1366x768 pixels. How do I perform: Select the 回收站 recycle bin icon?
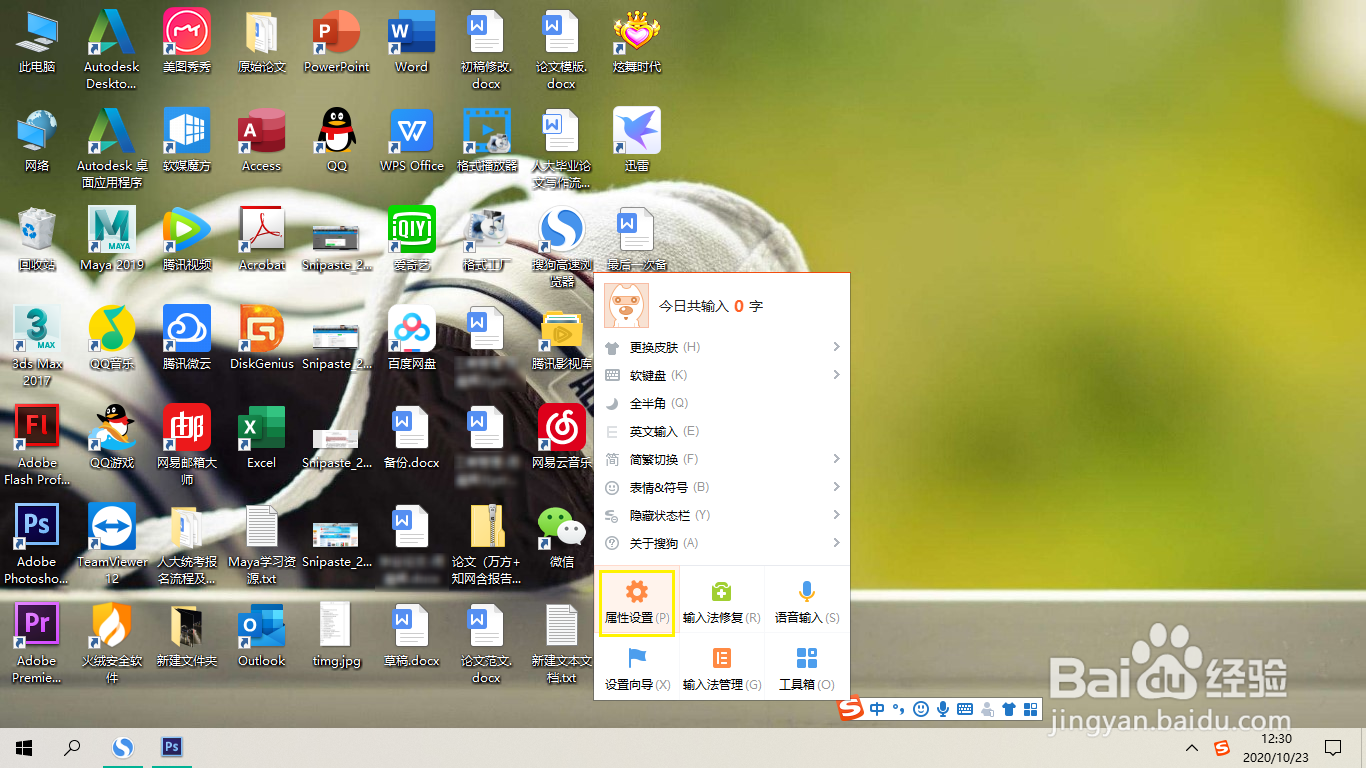coord(37,240)
